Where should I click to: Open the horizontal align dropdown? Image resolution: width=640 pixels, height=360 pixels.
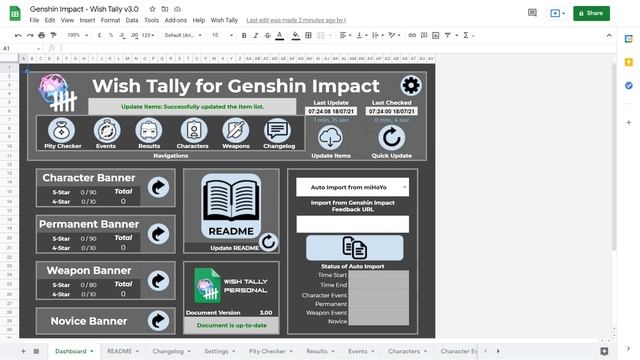(345, 36)
